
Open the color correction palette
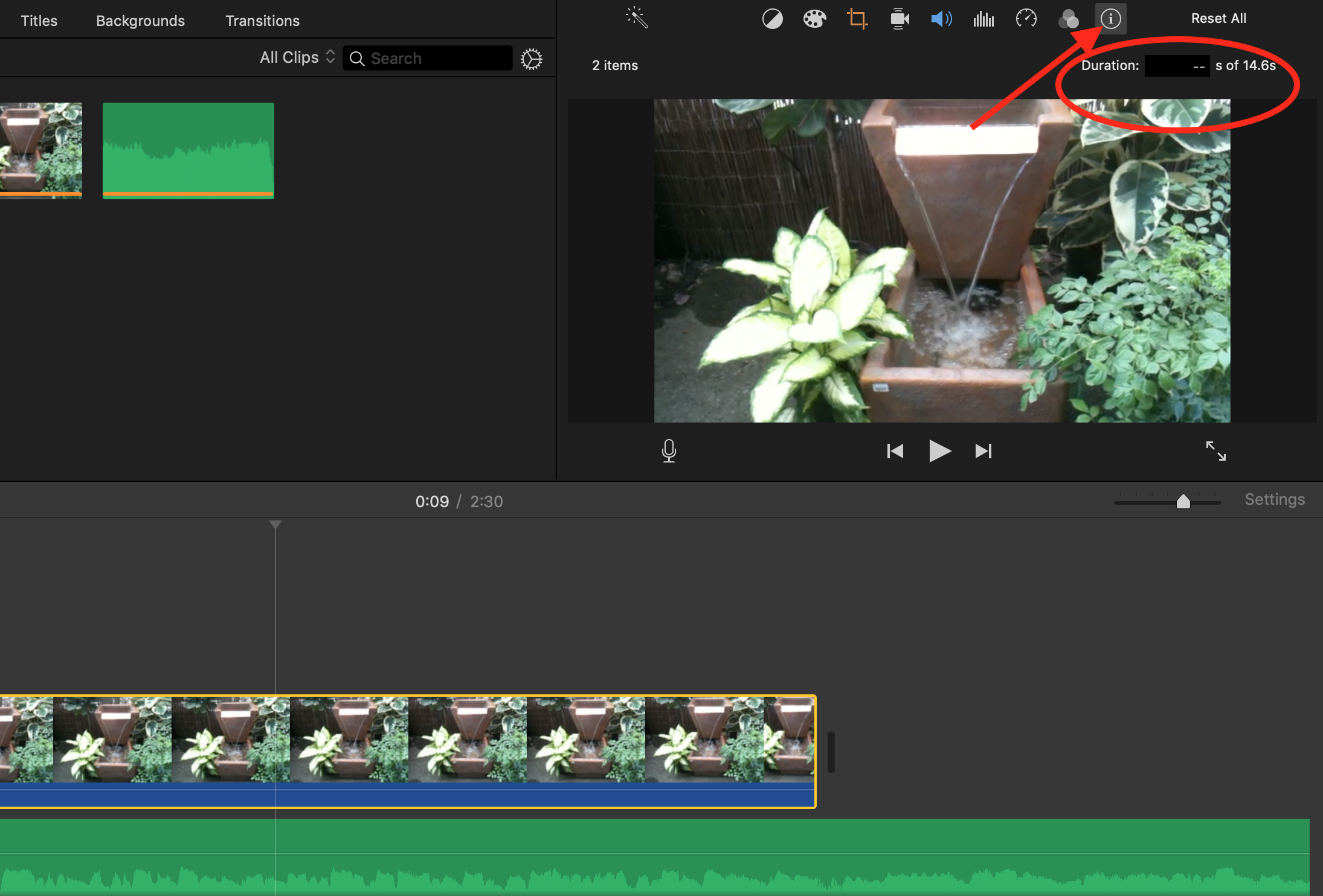click(x=814, y=19)
